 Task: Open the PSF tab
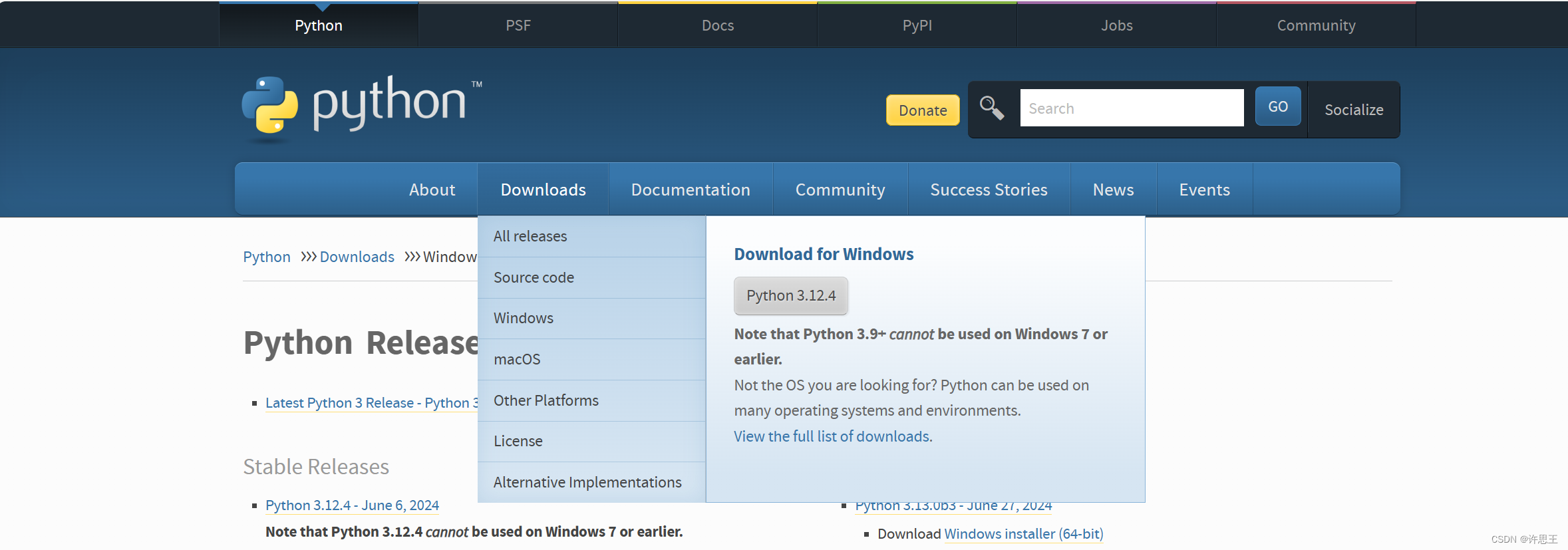point(518,25)
